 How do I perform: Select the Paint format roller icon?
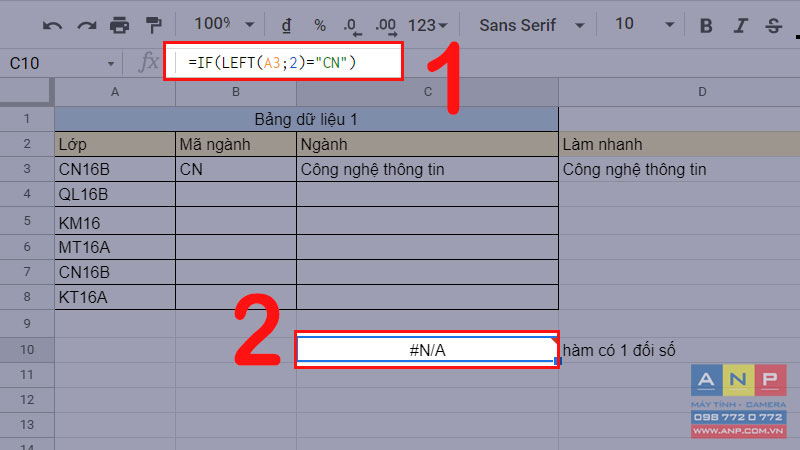pyautogui.click(x=153, y=25)
